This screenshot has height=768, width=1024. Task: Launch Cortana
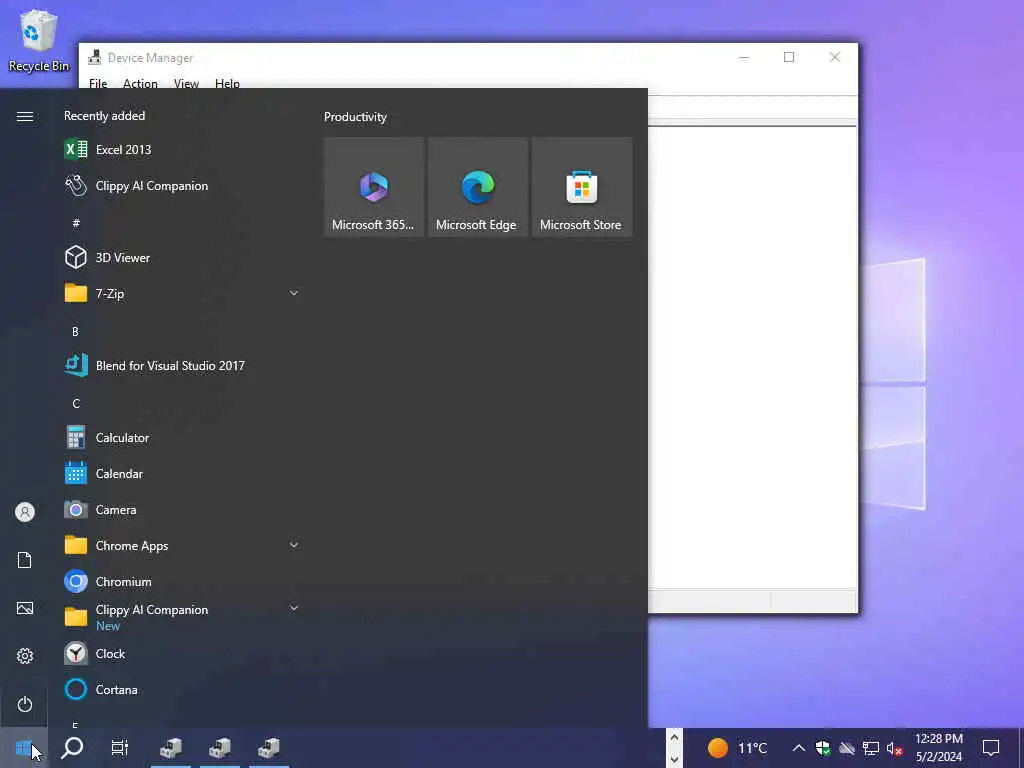tap(182, 690)
